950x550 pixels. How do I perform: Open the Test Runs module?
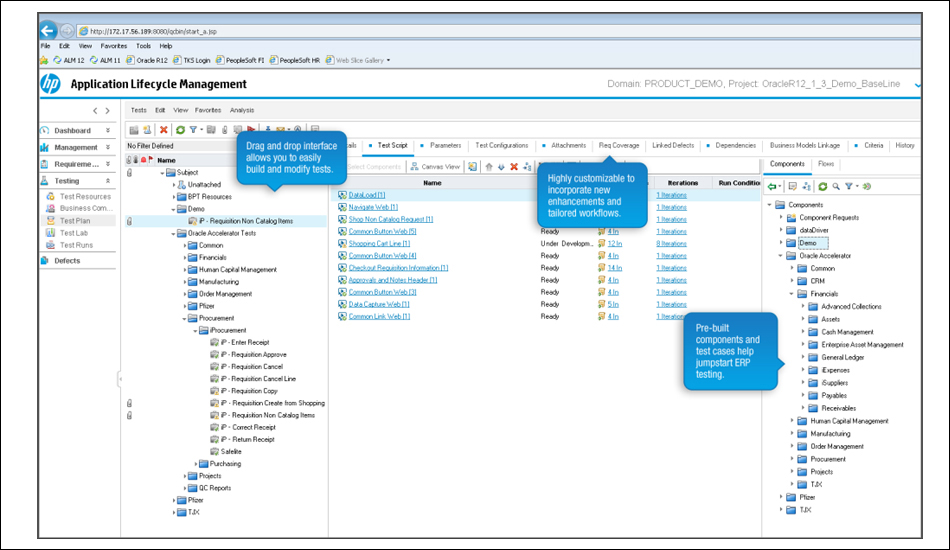pyautogui.click(x=76, y=245)
